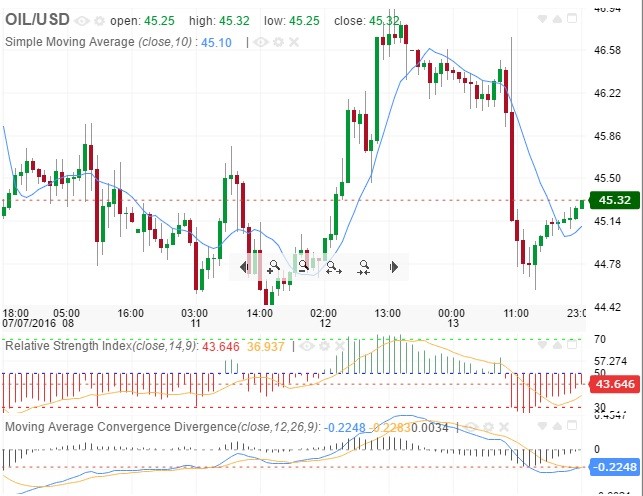
Task: Click the Relative Strength Index label
Action: [x=100, y=346]
